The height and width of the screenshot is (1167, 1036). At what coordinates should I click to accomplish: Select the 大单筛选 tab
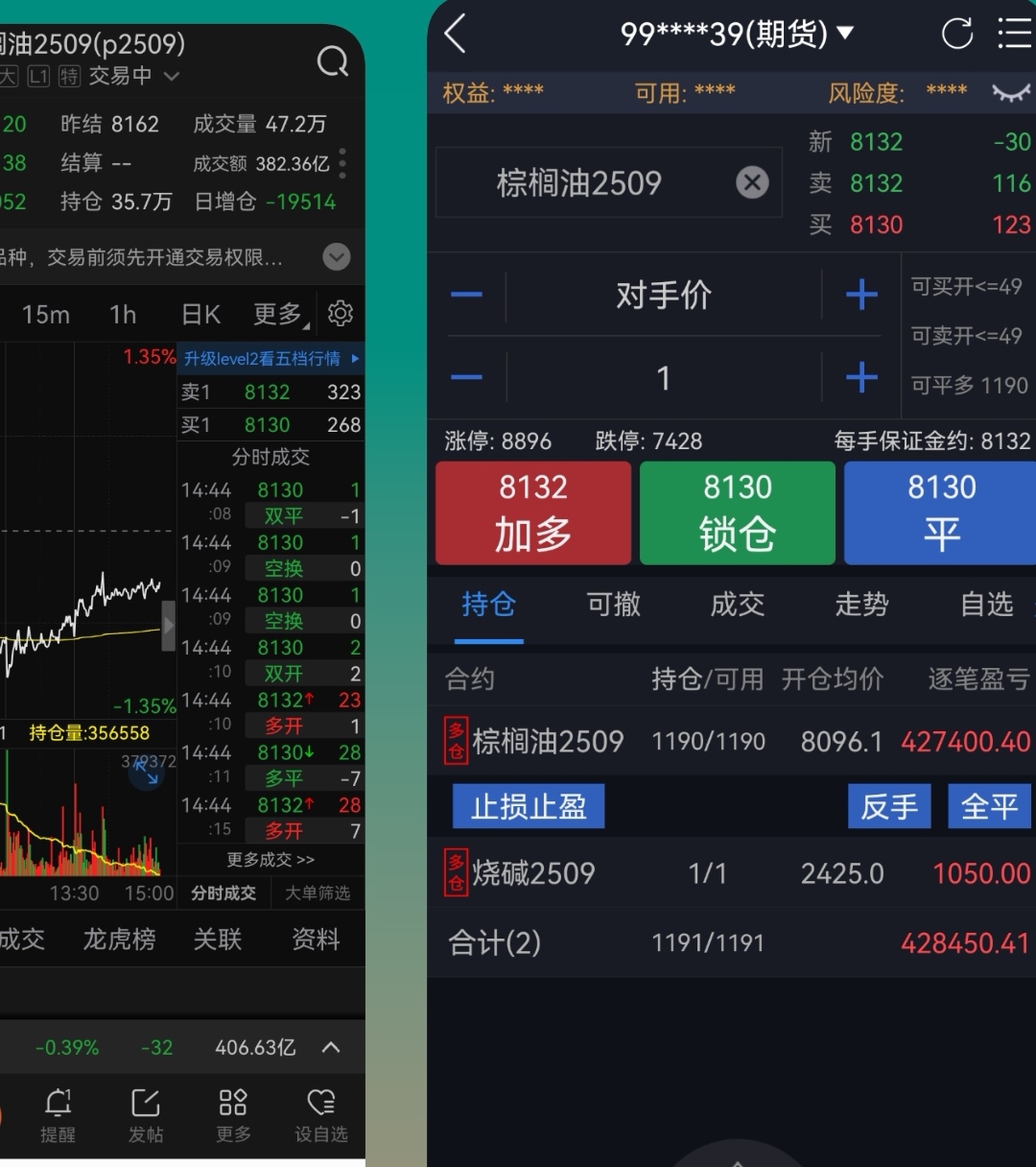coord(318,893)
